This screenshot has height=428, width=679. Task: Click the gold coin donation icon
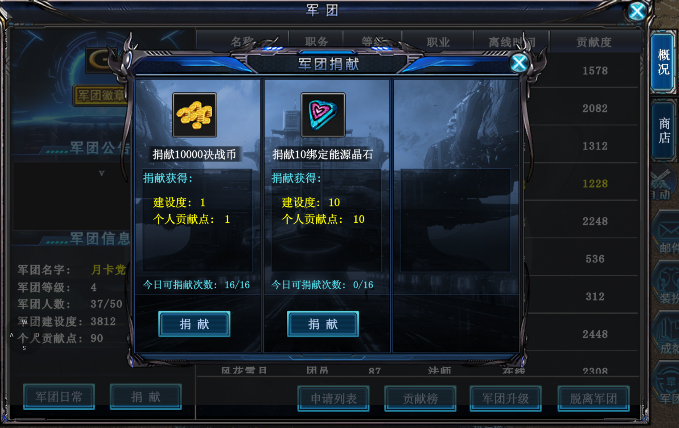pos(194,115)
